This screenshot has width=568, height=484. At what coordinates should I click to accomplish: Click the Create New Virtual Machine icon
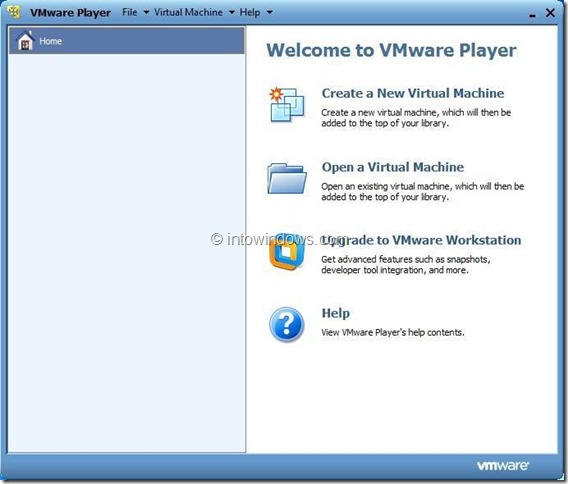point(287,104)
